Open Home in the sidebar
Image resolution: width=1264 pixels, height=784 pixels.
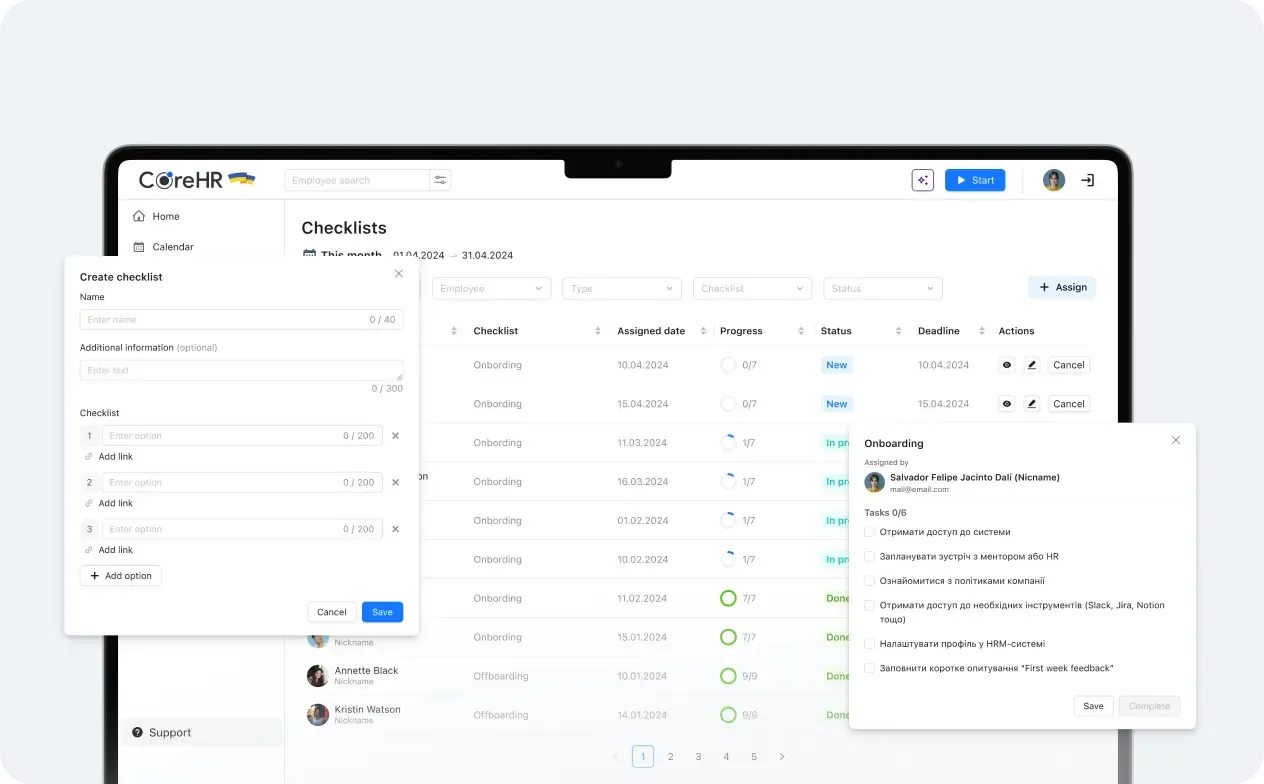coord(156,216)
